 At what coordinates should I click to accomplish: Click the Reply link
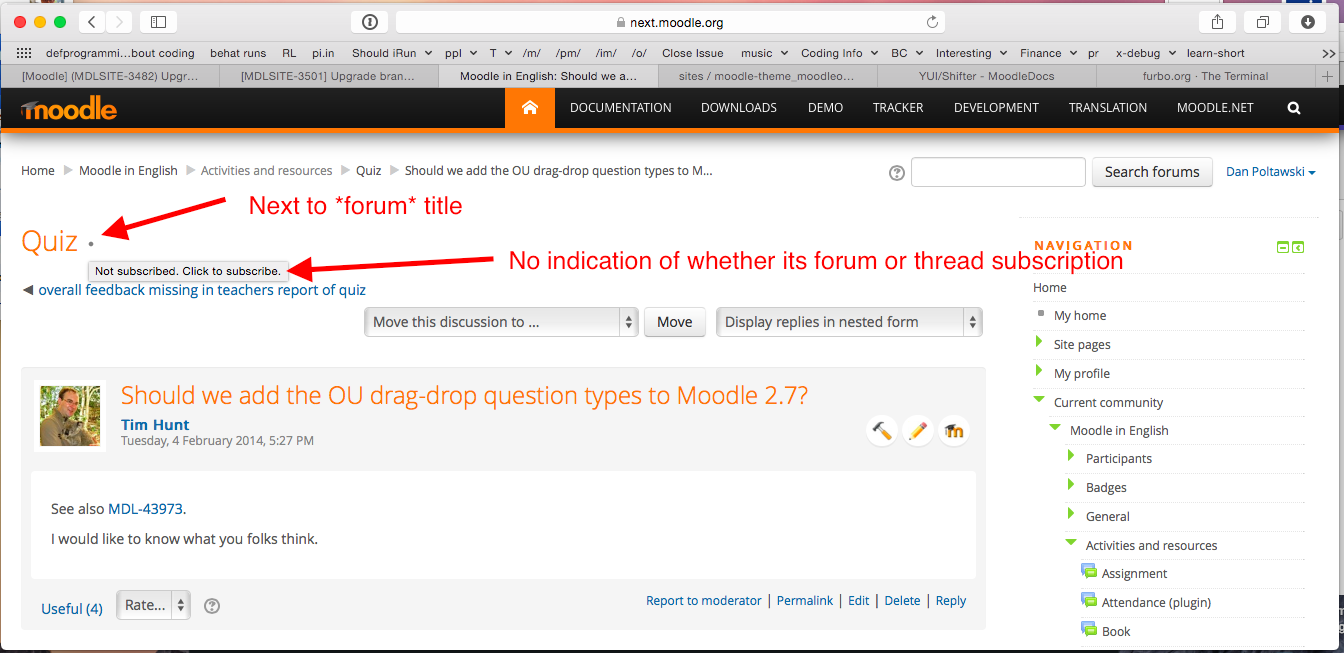point(951,601)
